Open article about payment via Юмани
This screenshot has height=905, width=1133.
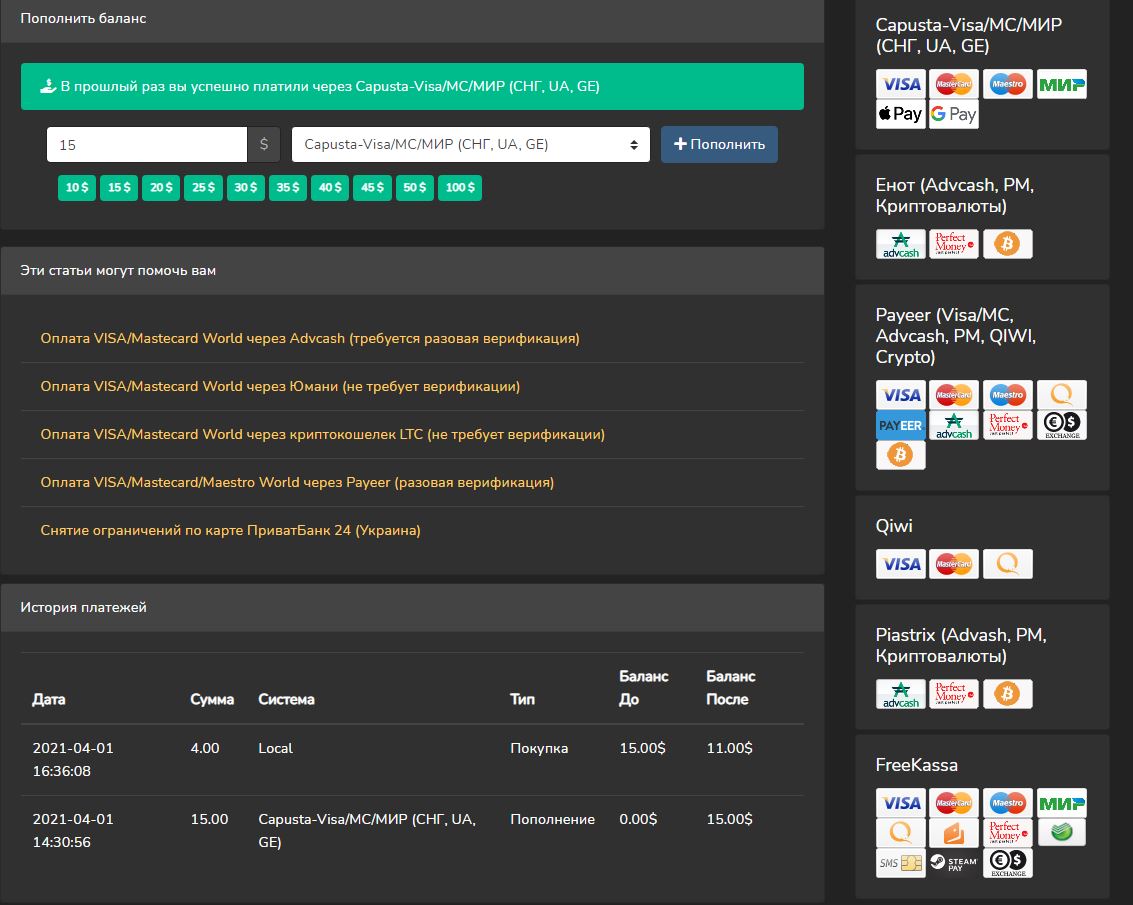coord(280,386)
